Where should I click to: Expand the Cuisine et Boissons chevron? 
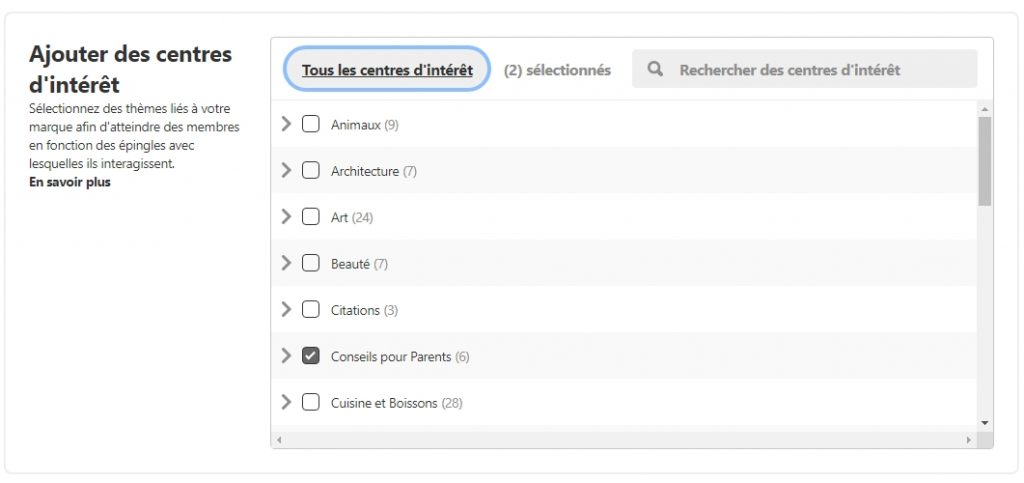click(287, 402)
